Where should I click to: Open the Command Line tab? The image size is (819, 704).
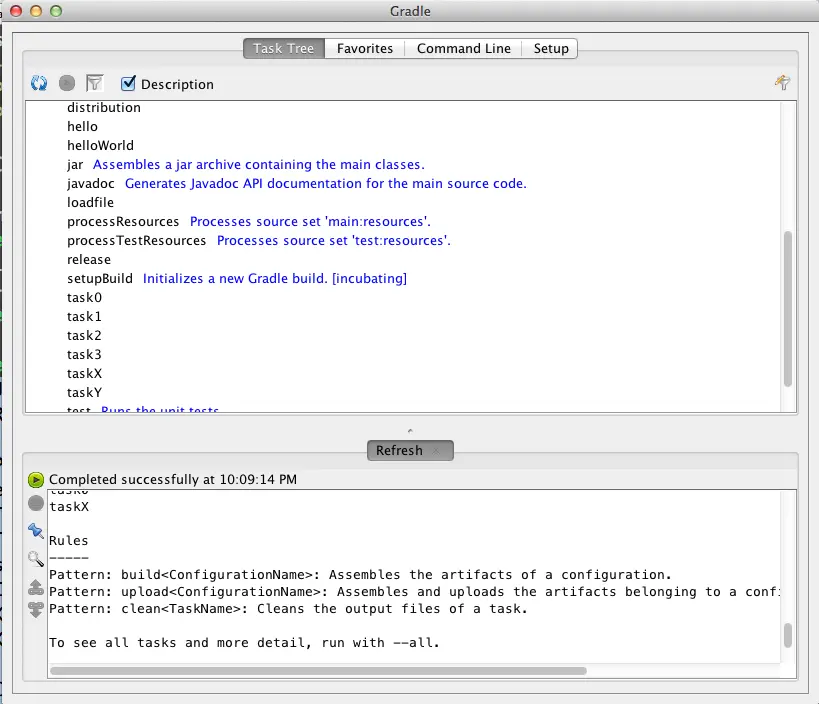click(x=463, y=49)
